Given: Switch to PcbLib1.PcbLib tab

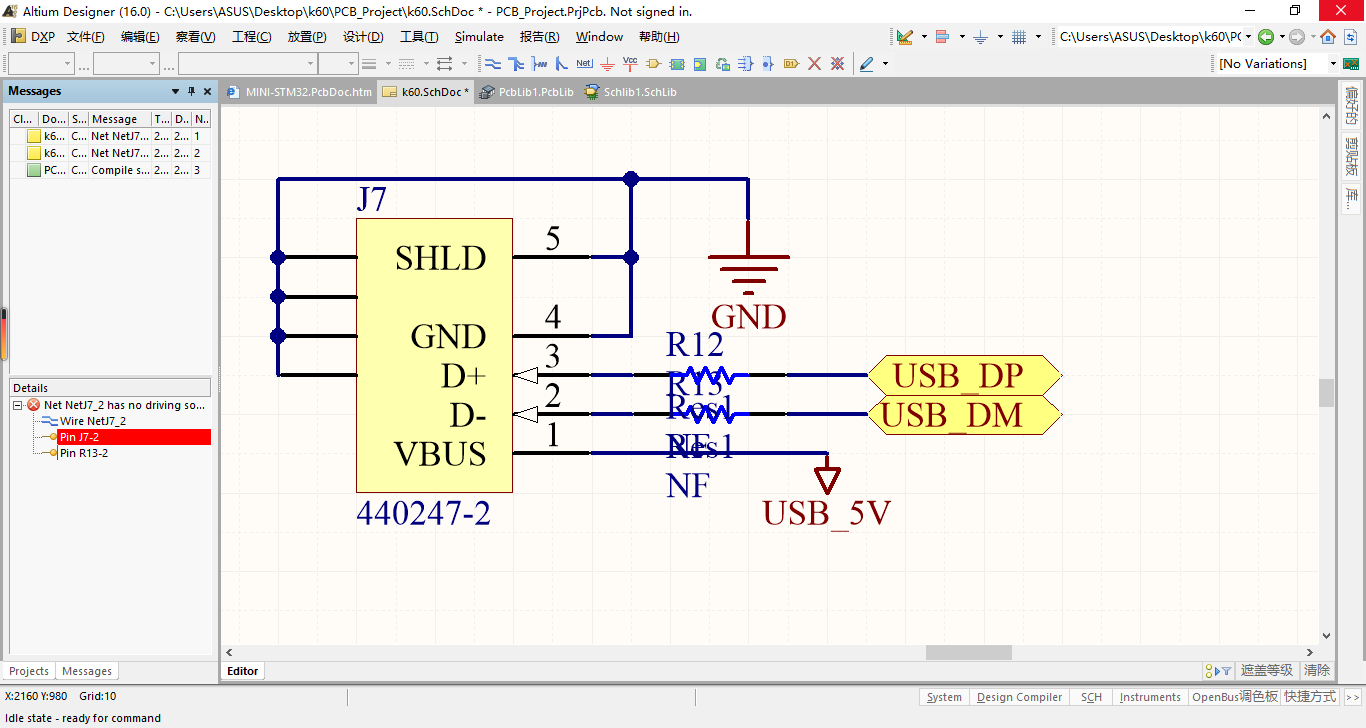Looking at the screenshot, I should click(x=526, y=92).
